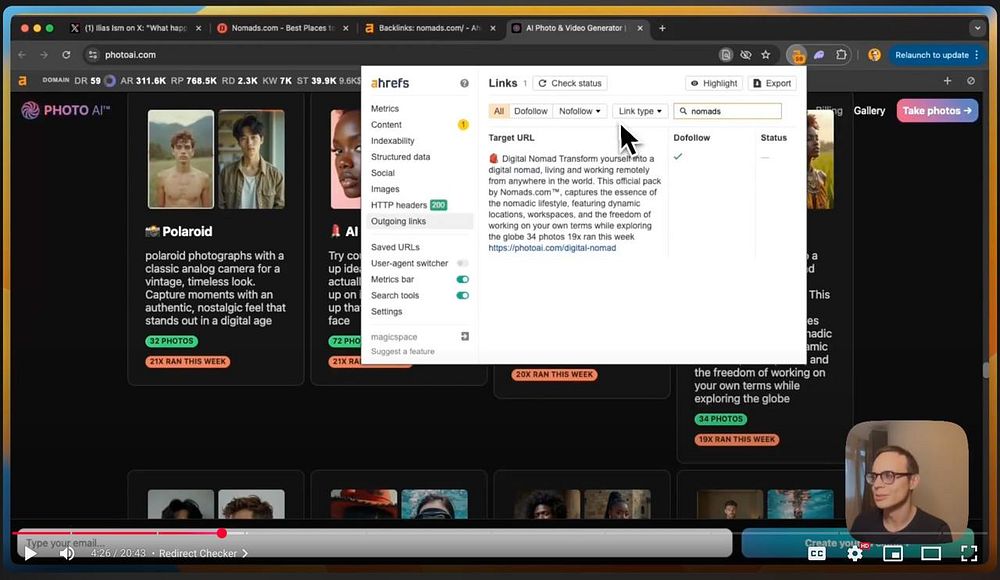Viewport: 1000px width, 580px height.
Task: Select Outgoing links section
Action: [418, 221]
